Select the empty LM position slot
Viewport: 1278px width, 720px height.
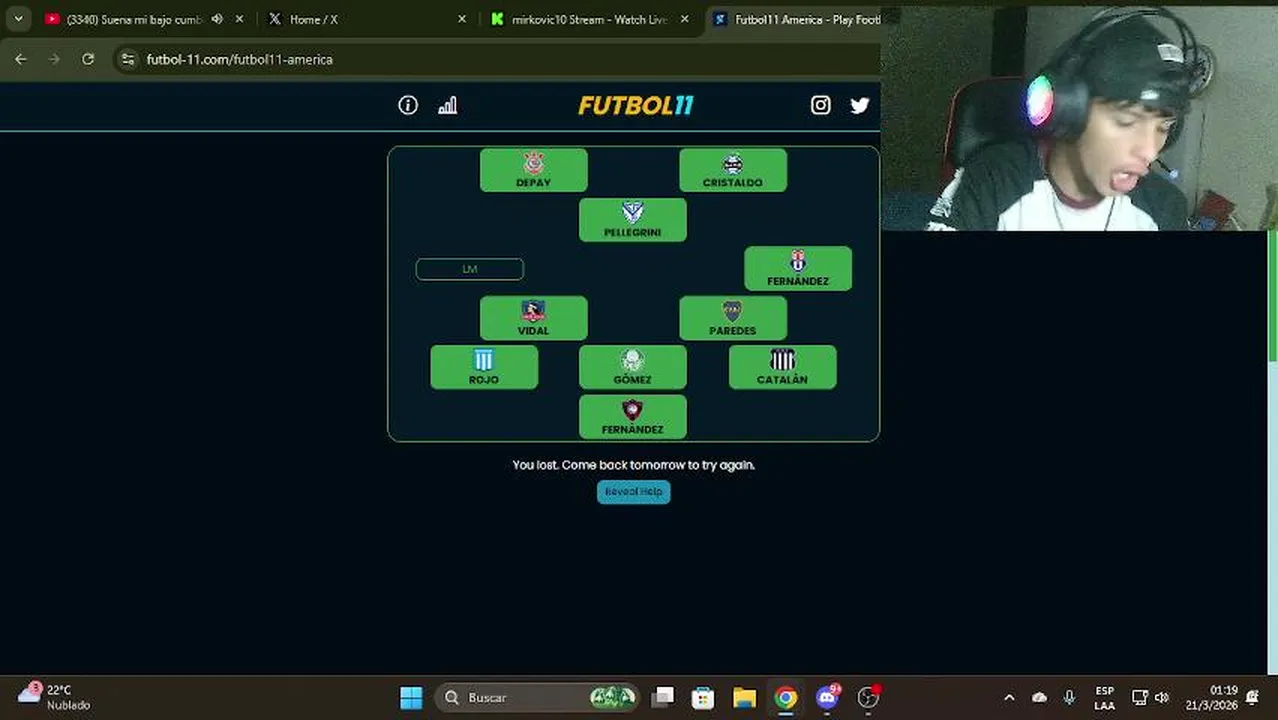tap(469, 269)
